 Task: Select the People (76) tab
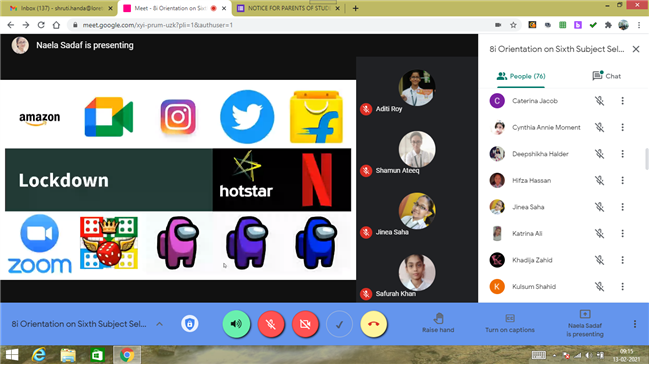(x=521, y=76)
